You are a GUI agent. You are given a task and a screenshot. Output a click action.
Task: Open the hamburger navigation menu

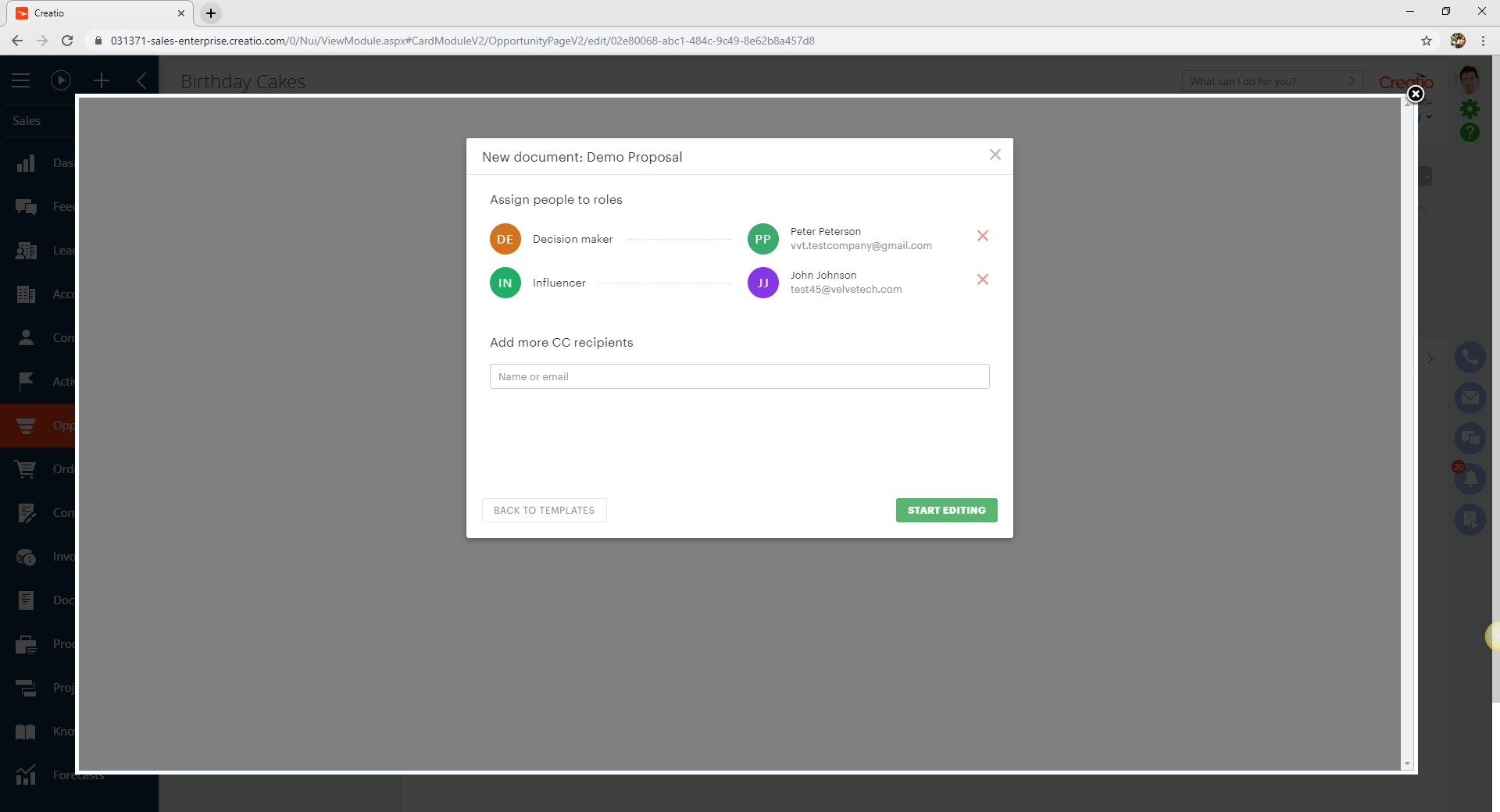pyautogui.click(x=21, y=80)
